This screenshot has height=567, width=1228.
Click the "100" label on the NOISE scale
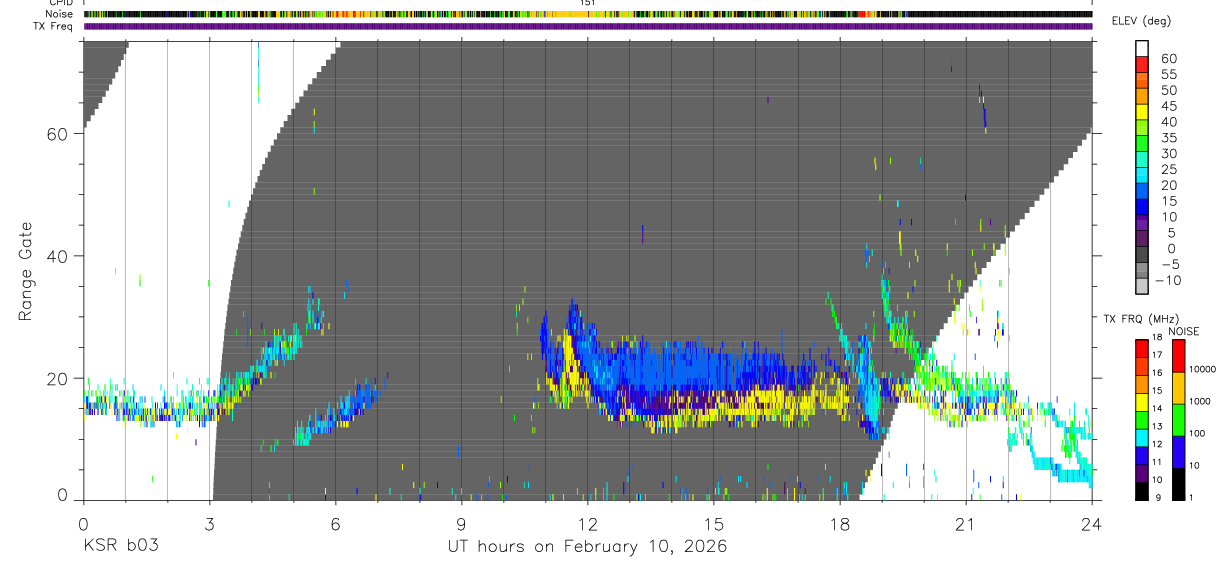pos(1199,434)
